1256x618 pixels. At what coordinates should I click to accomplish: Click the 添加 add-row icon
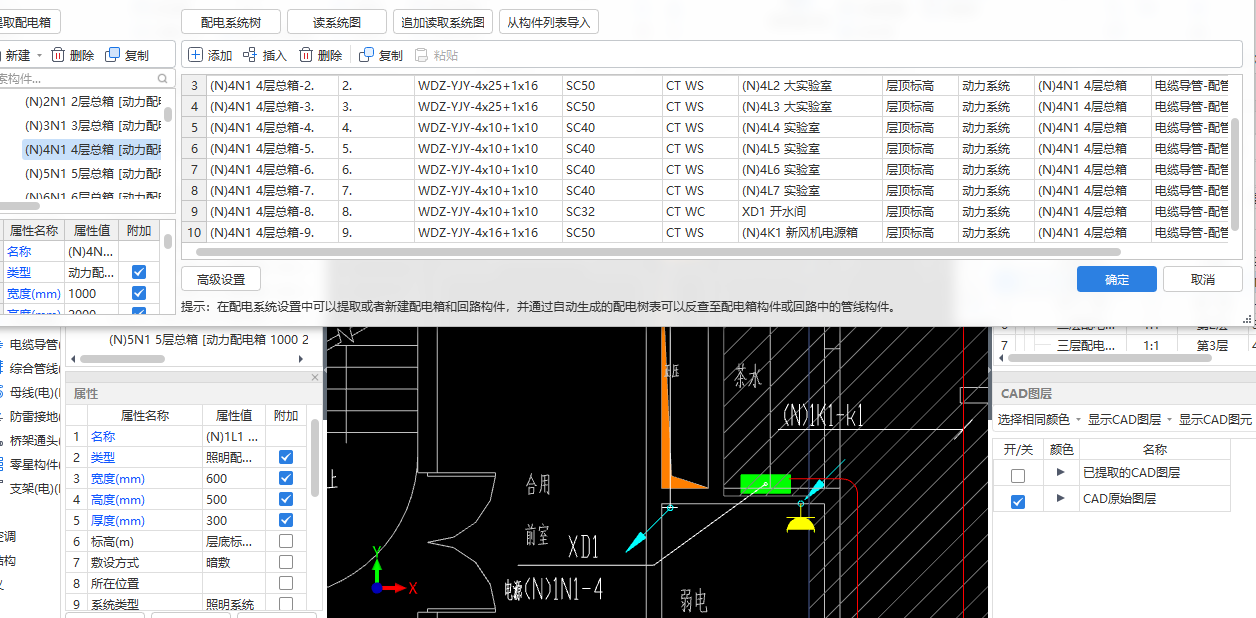195,55
